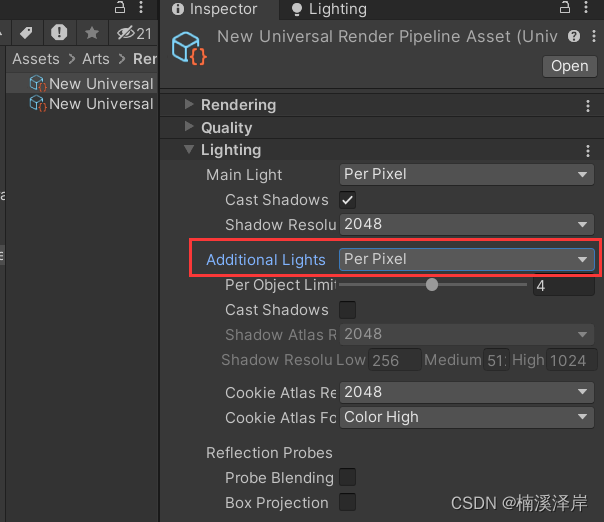Toggle hidden packages visibility showing 21
Image resolution: width=604 pixels, height=522 pixels.
(x=134, y=34)
